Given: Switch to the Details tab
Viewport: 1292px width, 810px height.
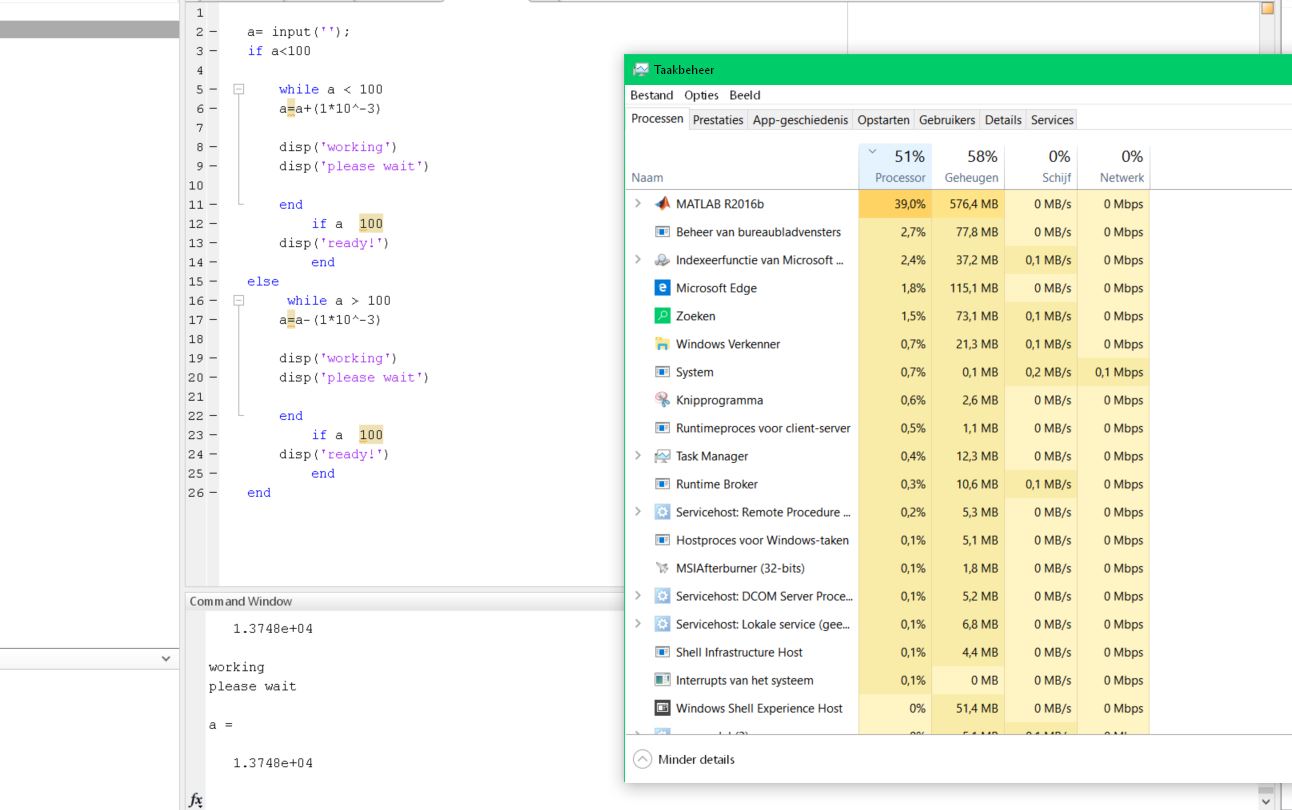Looking at the screenshot, I should [1003, 120].
